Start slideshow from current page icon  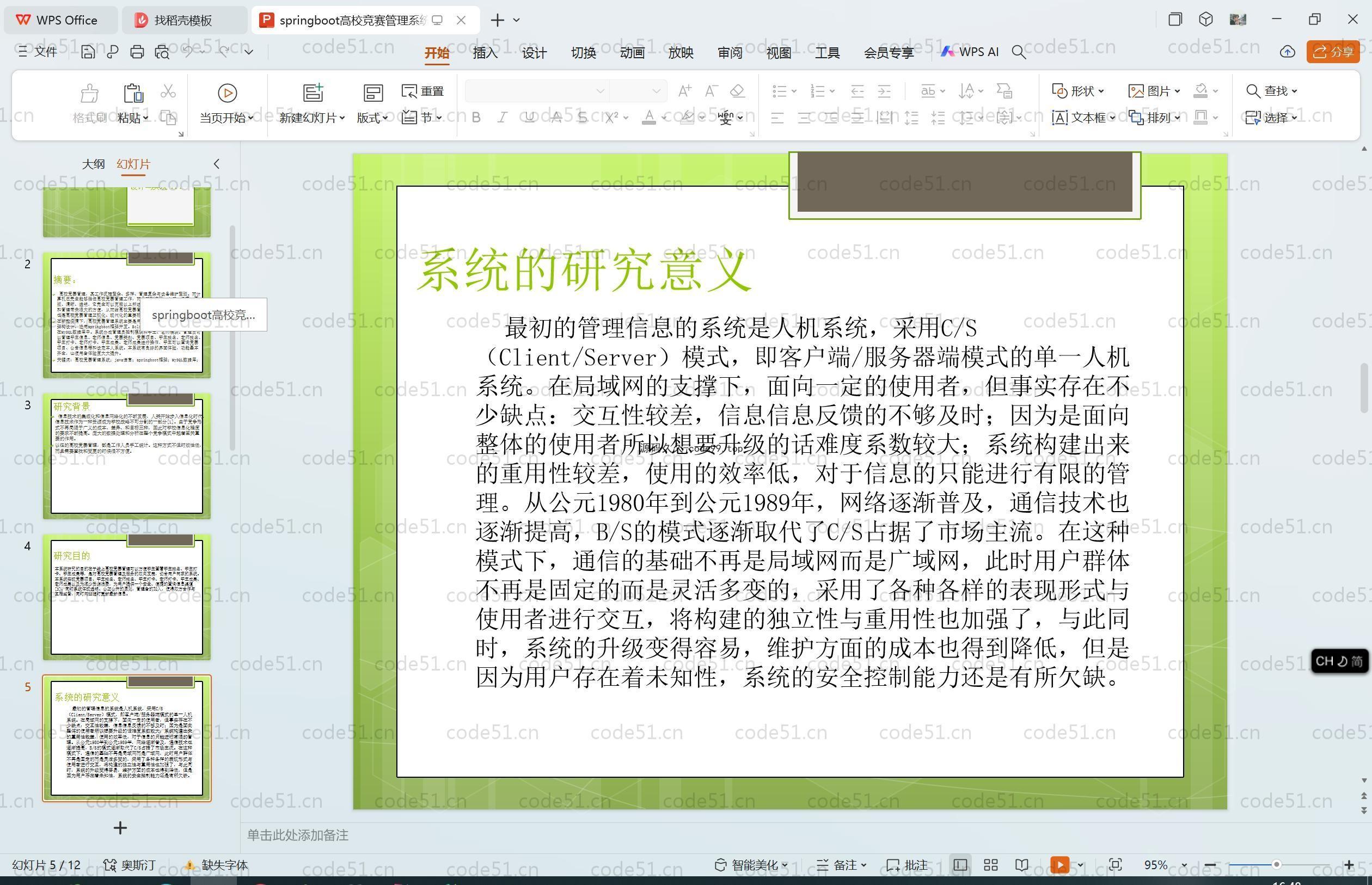[x=227, y=93]
